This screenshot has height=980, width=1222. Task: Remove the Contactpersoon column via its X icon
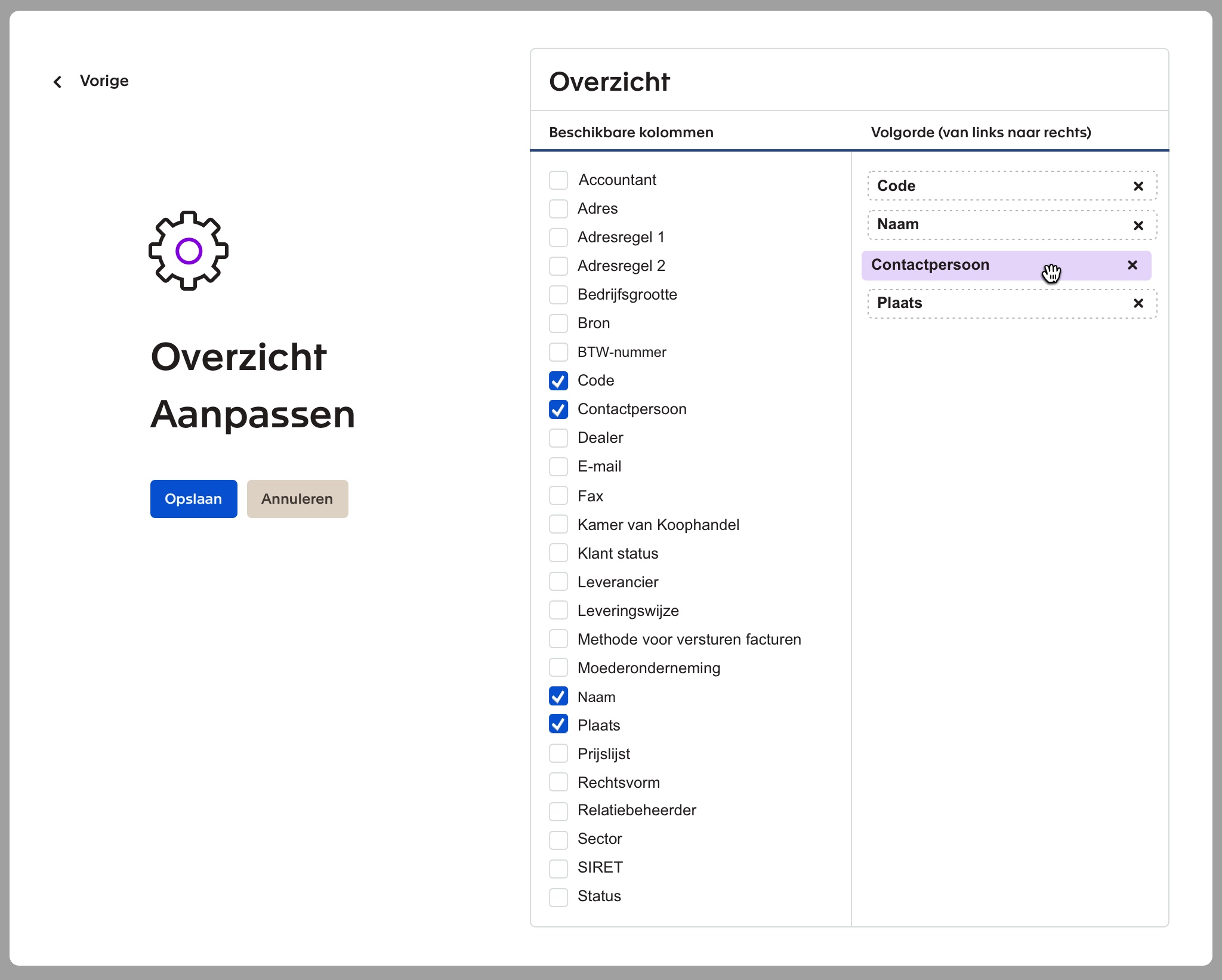1132,265
